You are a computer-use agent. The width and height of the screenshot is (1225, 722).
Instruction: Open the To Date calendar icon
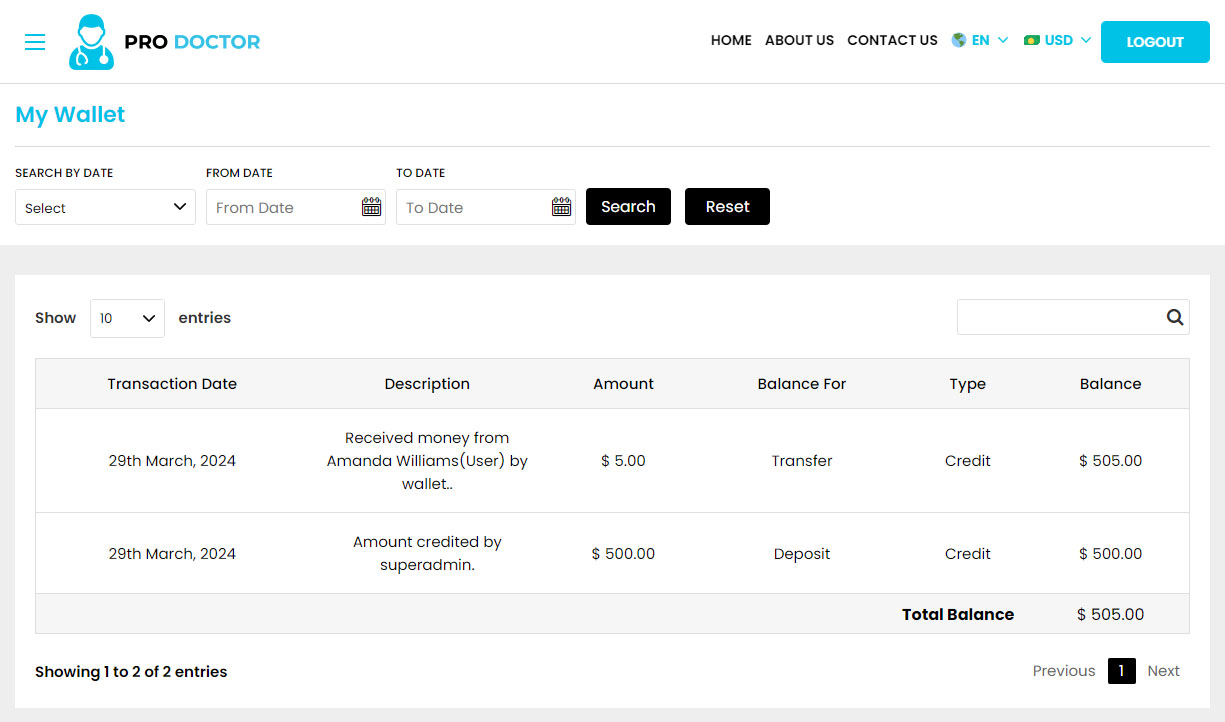tap(561, 207)
